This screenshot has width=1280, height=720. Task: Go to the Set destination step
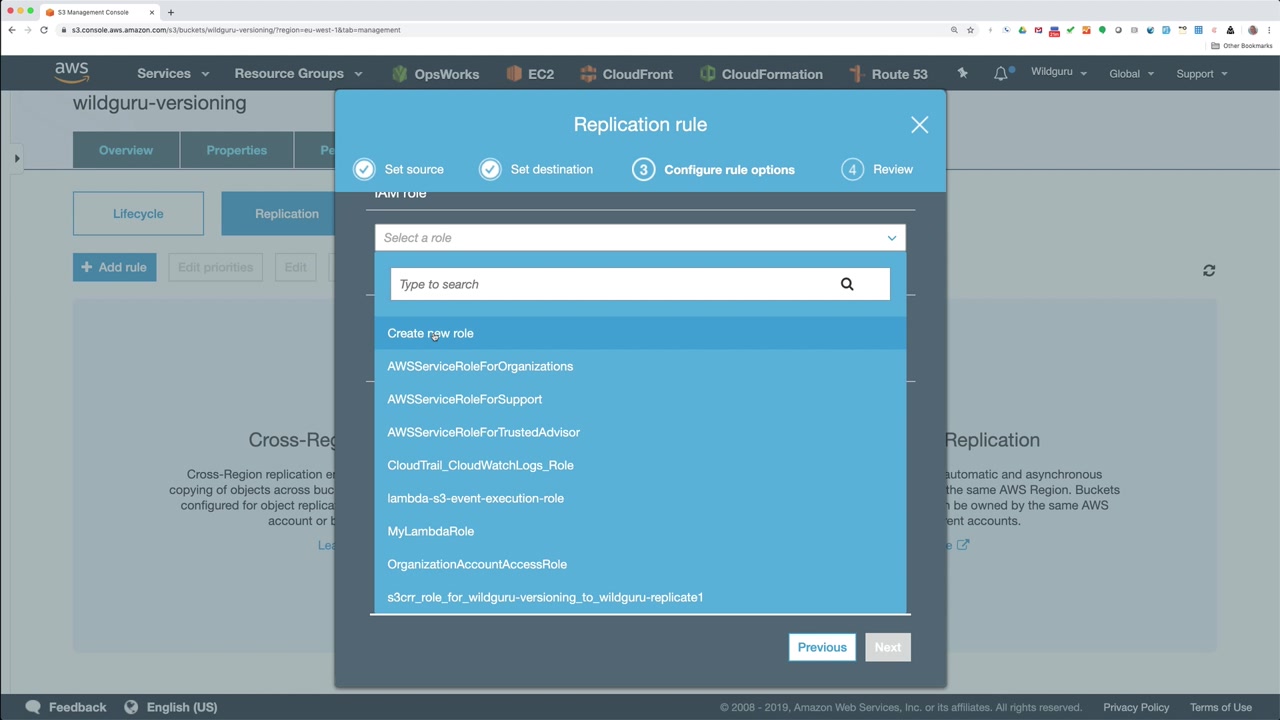(536, 170)
